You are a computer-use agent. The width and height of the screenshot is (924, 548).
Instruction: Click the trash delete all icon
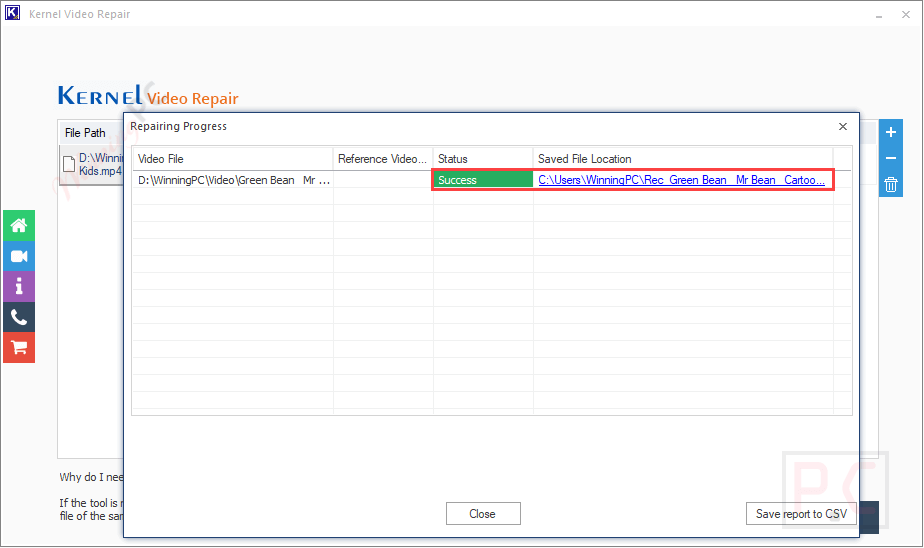(890, 185)
